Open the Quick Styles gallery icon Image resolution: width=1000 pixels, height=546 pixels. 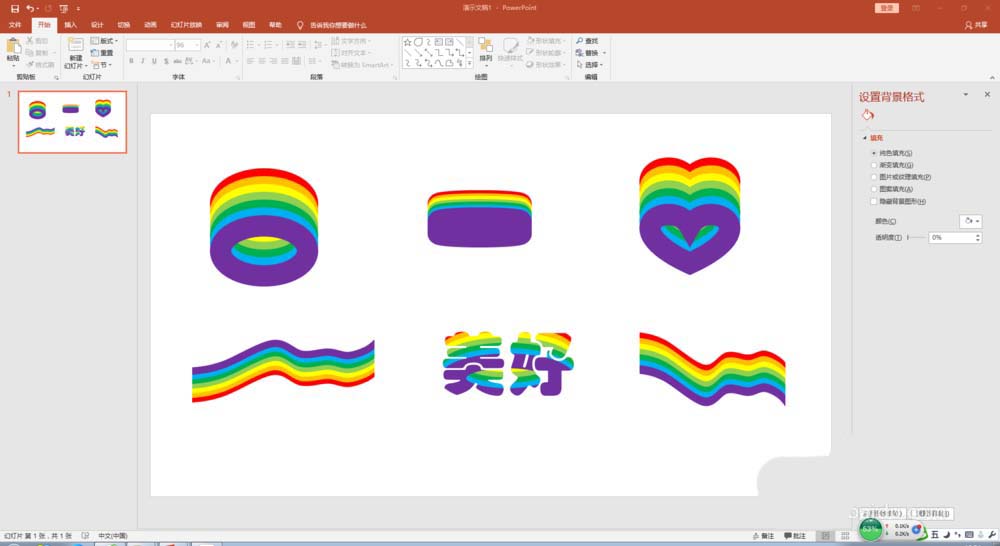(x=510, y=49)
